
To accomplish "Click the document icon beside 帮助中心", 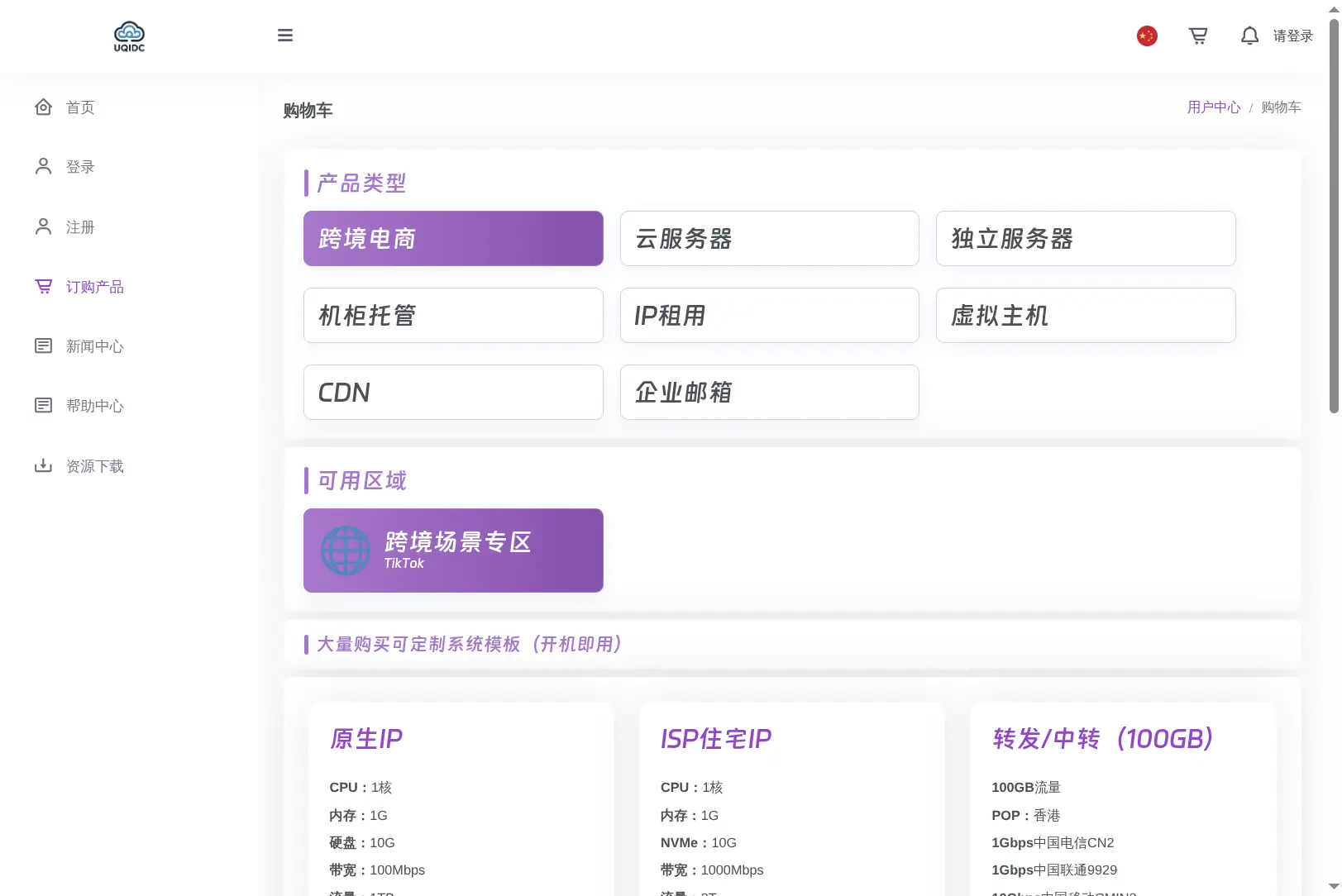I will tap(44, 405).
